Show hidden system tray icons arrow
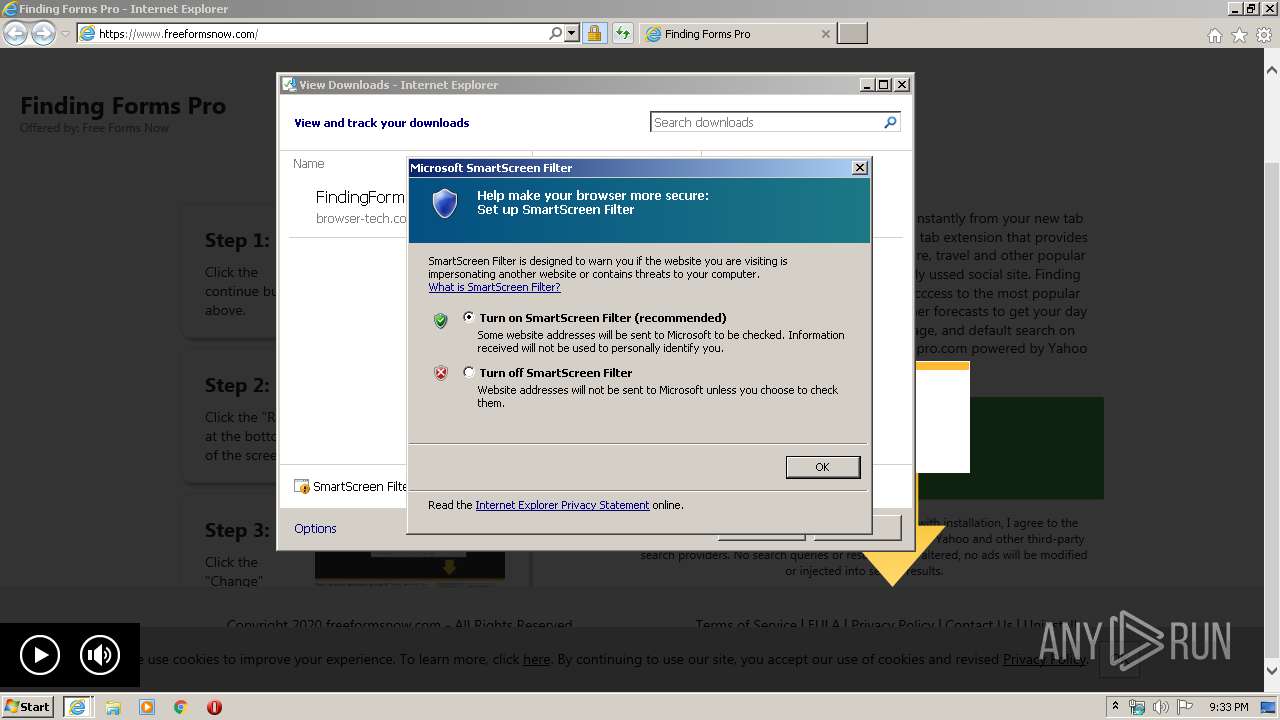Screen dimensions: 1280x720 click(1115, 706)
